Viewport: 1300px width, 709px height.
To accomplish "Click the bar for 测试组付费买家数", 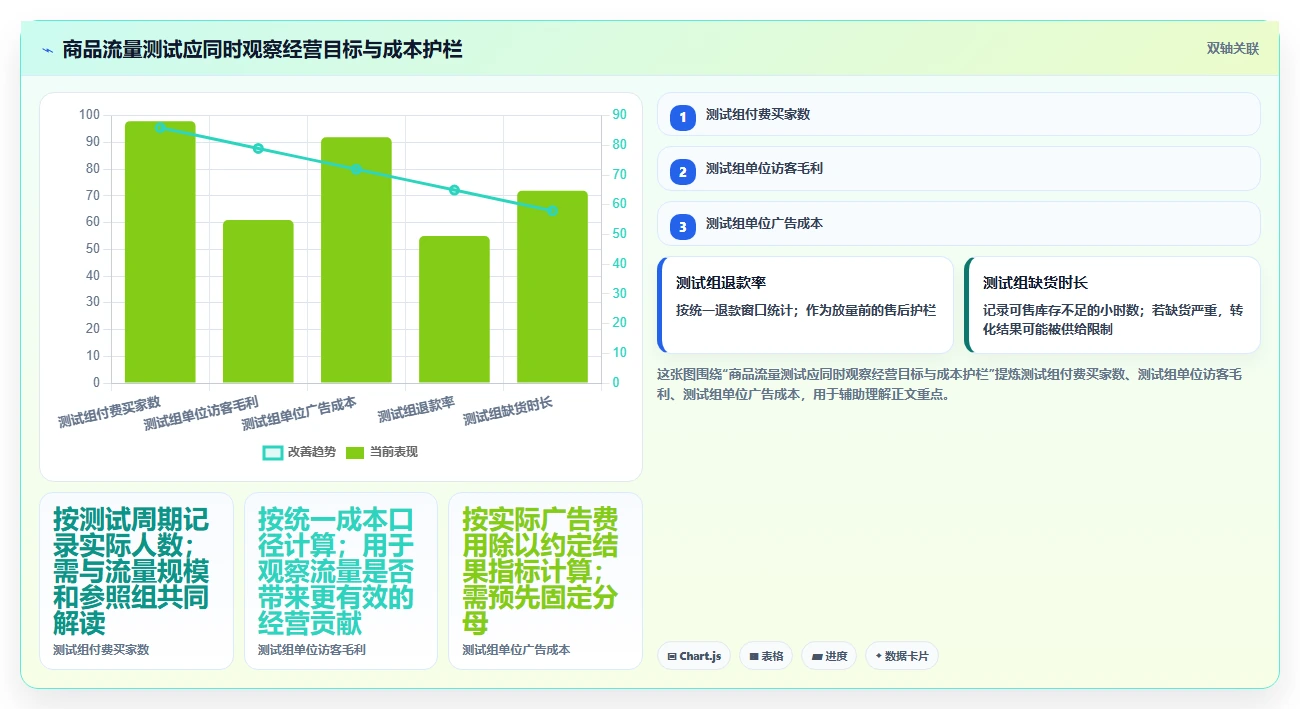I will tap(160, 252).
